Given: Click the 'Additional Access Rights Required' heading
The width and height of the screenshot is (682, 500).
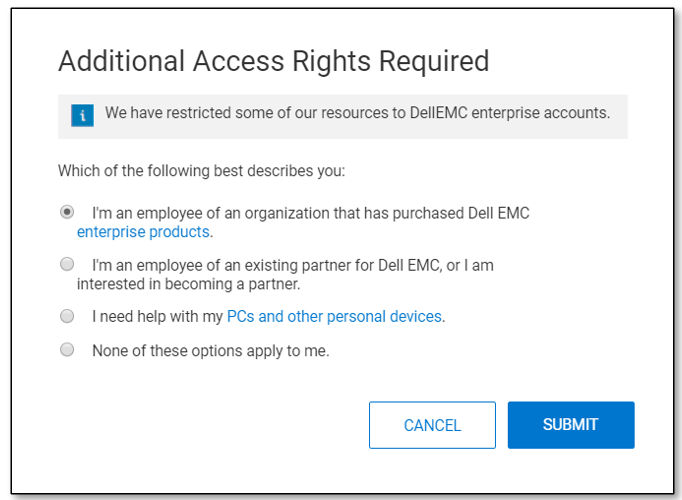Looking at the screenshot, I should tap(273, 62).
